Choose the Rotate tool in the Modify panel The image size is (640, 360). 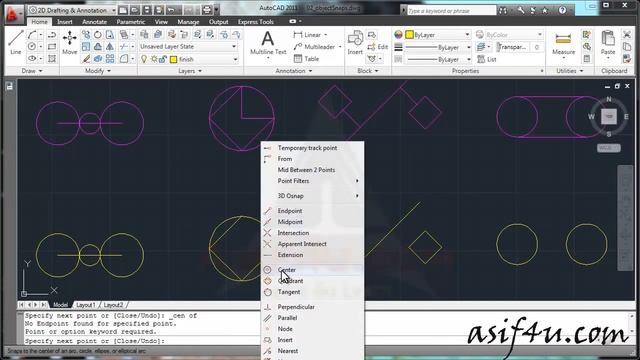98,35
